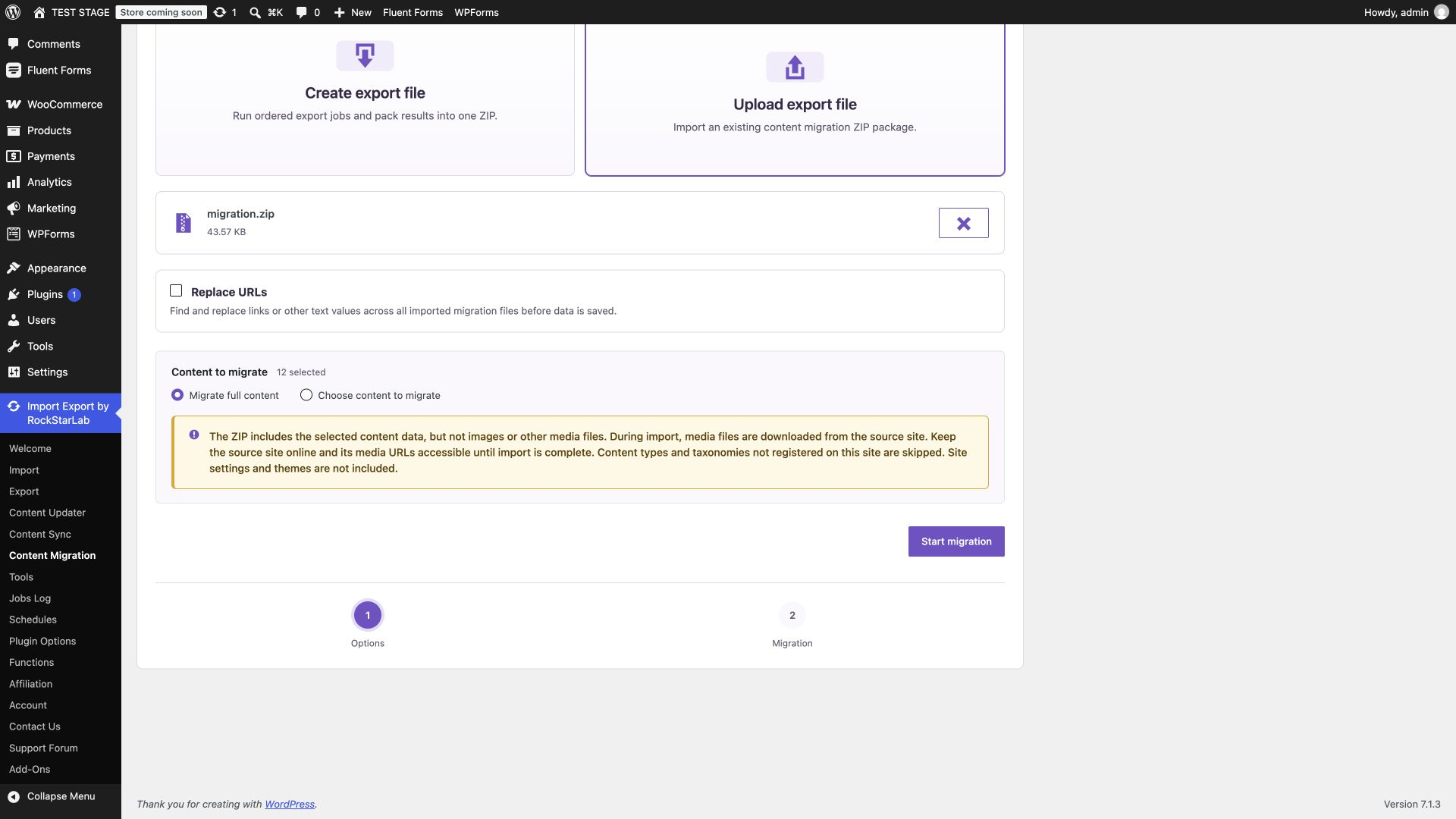Open Plugin Options submenu item
The height and width of the screenshot is (819, 1456).
(x=42, y=641)
